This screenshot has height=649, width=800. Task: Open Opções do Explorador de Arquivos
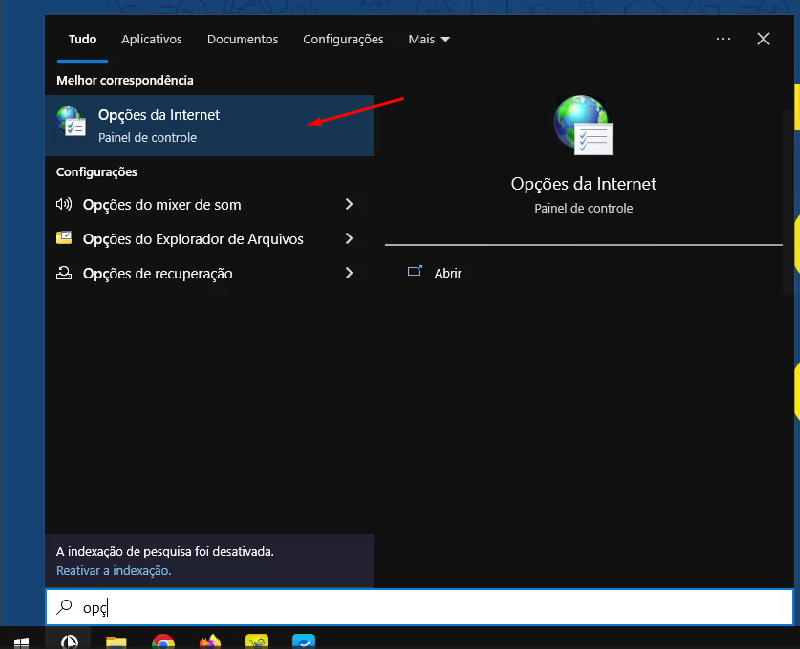click(x=192, y=239)
